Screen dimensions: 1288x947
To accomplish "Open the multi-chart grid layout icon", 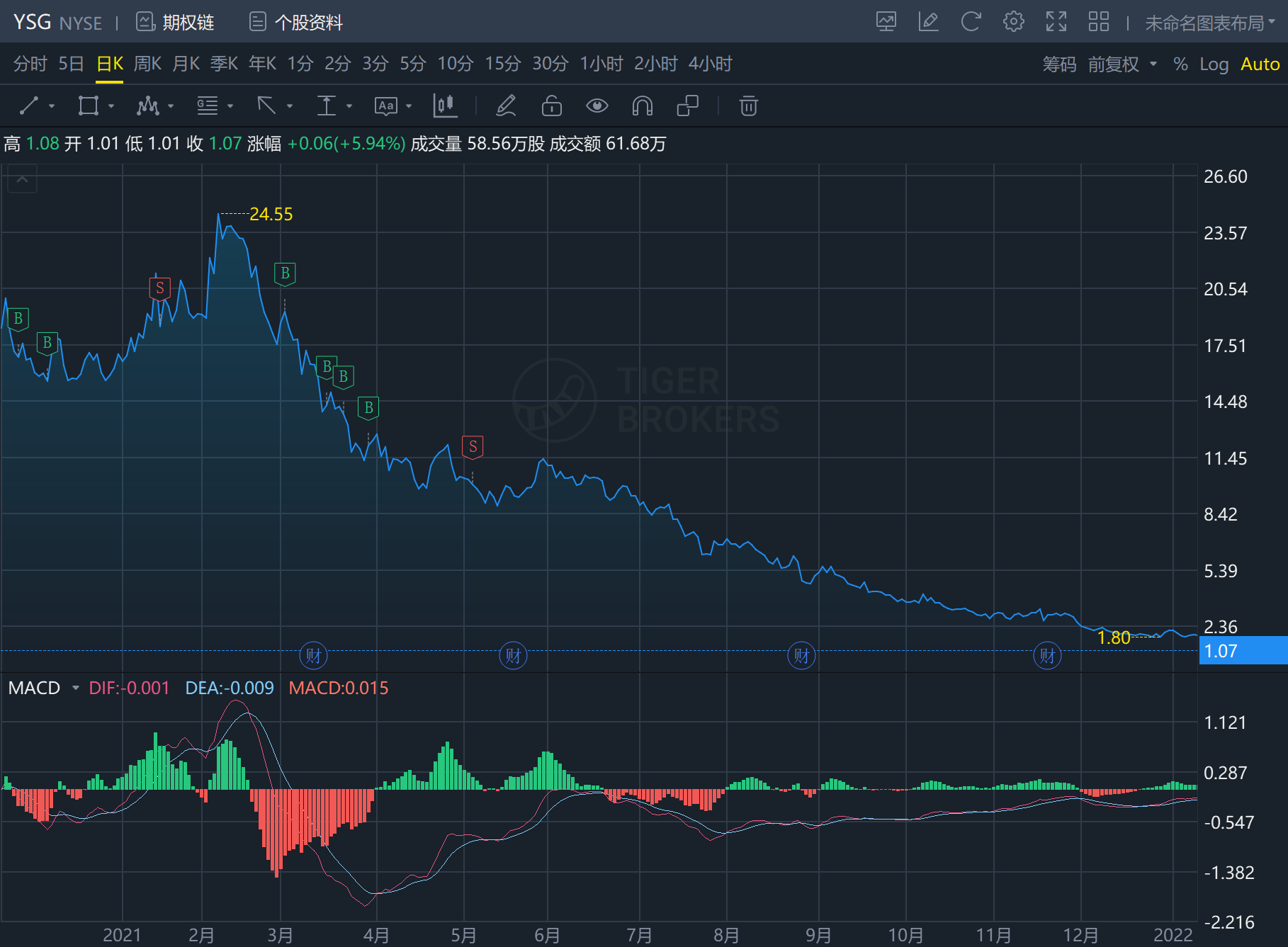I will coord(1098,22).
